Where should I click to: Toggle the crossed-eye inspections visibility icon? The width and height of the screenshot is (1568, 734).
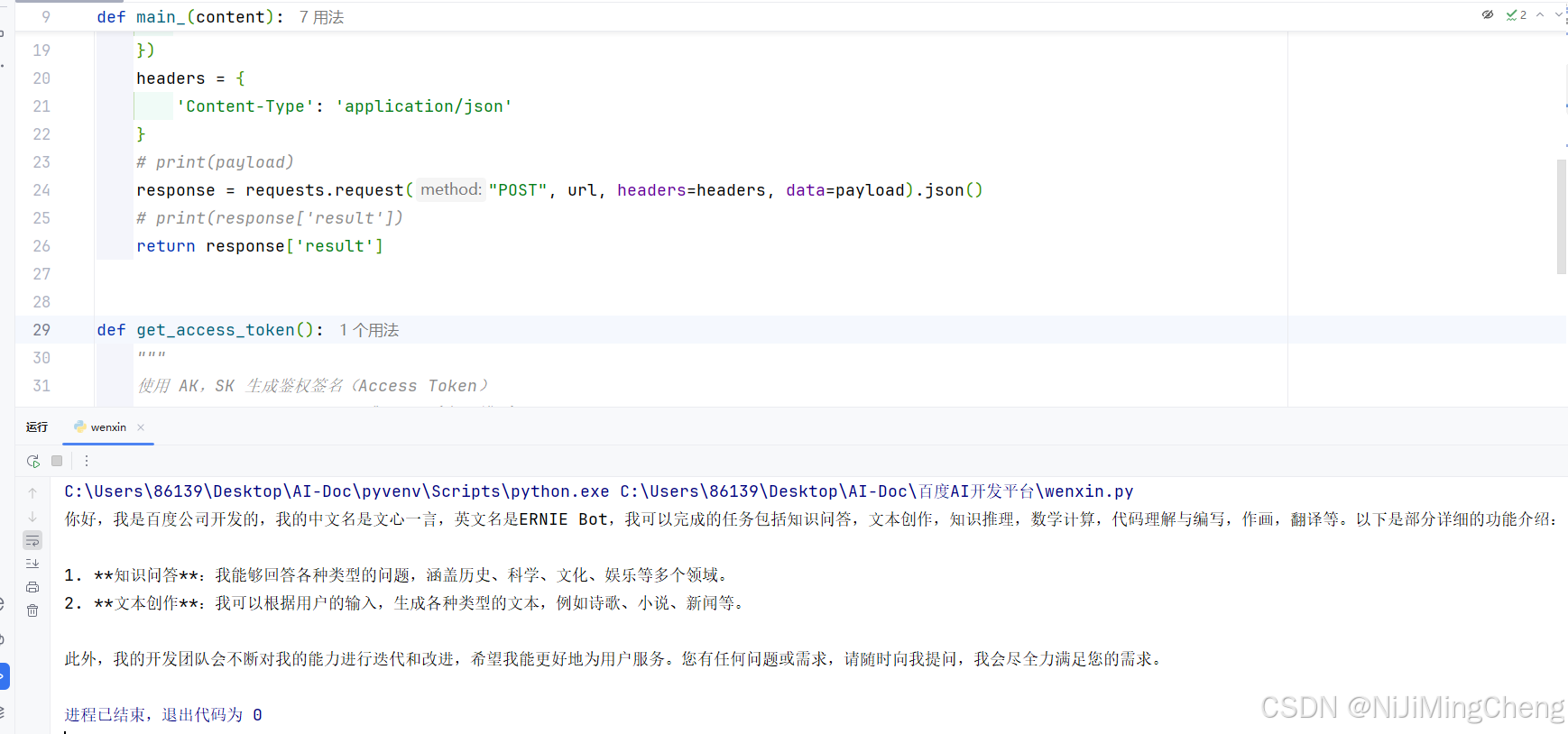click(1488, 14)
